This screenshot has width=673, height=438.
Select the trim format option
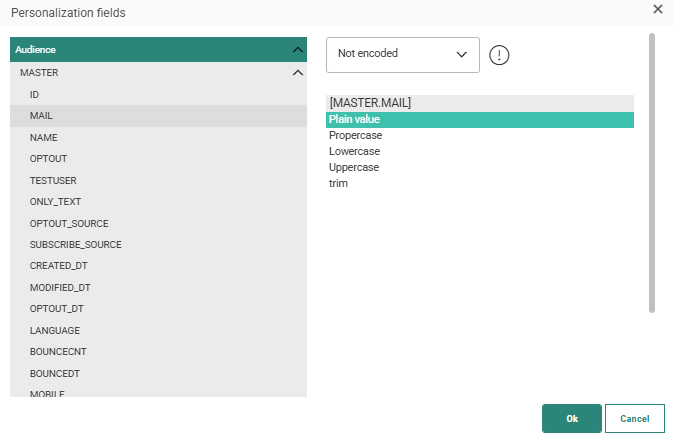(x=339, y=183)
